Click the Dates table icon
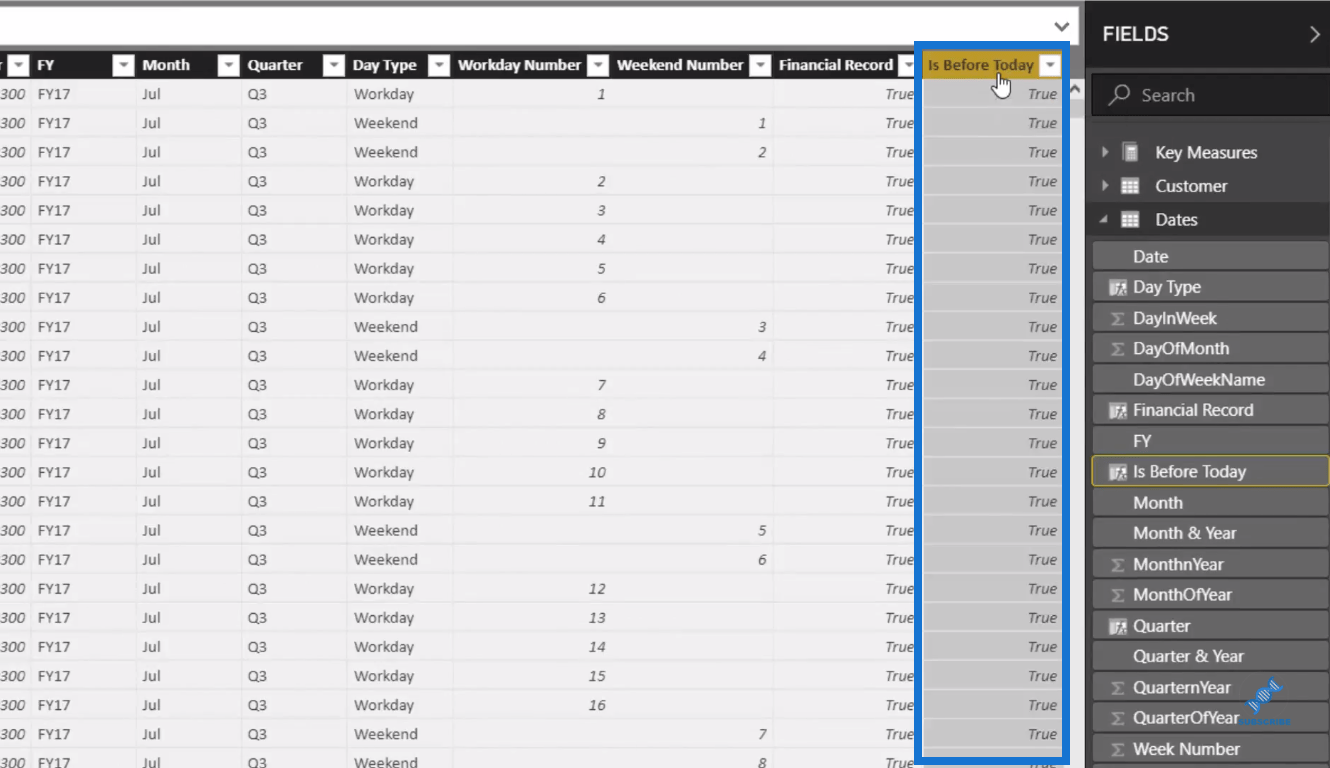Image resolution: width=1330 pixels, height=768 pixels. 1130,220
